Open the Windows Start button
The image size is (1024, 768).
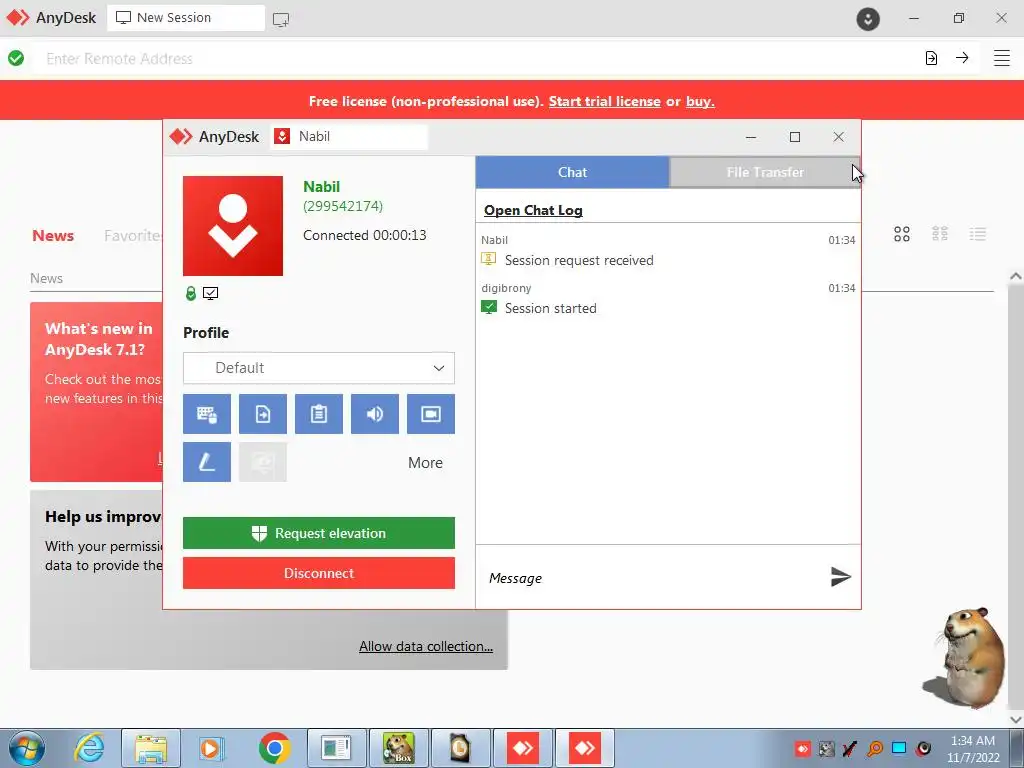[27, 748]
